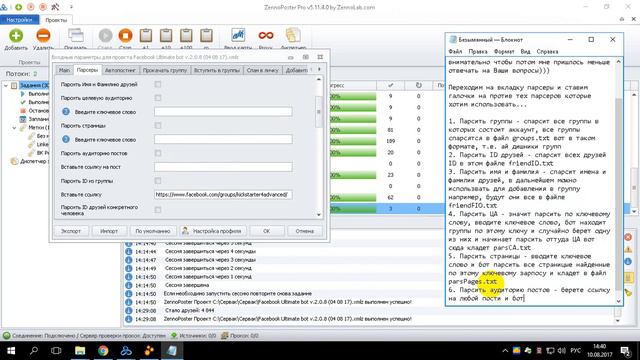Open Chrome from the taskbar
The image size is (640, 360).
pos(103,351)
